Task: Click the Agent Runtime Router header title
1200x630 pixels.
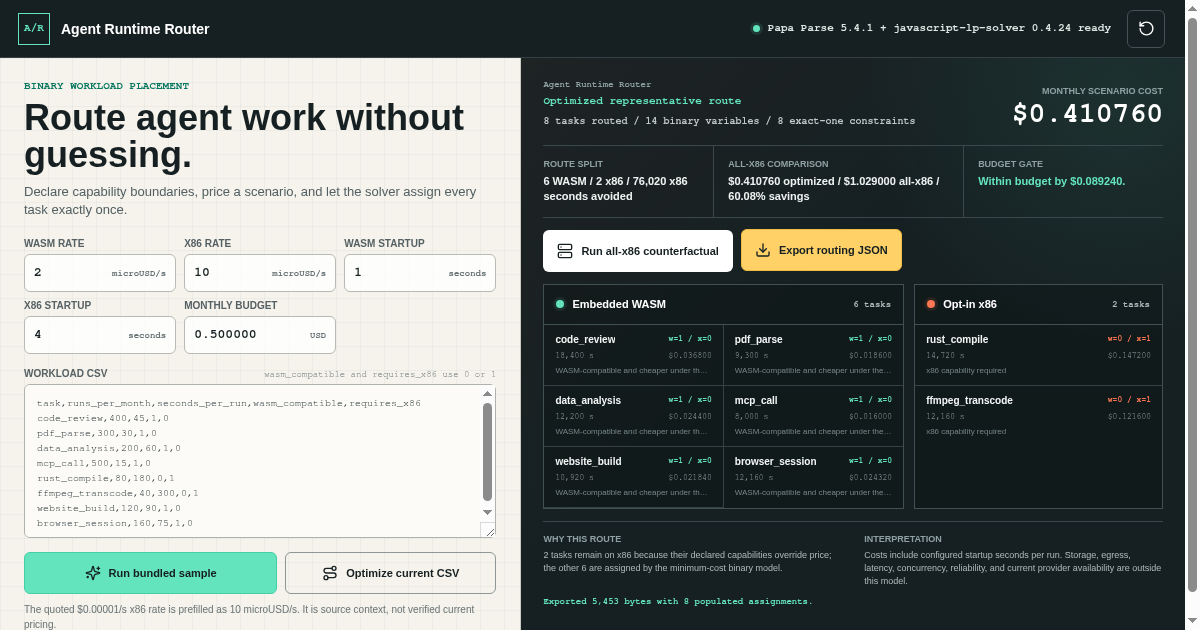Action: coord(135,29)
